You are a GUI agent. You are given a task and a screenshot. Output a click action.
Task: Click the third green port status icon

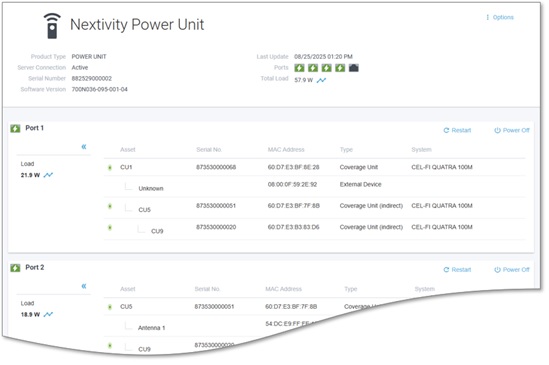tap(327, 68)
